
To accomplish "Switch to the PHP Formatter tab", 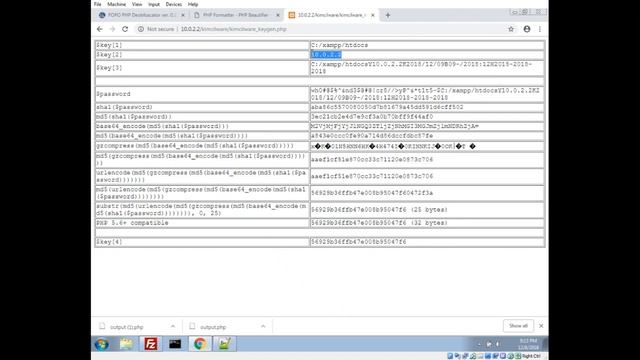I will 236,15.
